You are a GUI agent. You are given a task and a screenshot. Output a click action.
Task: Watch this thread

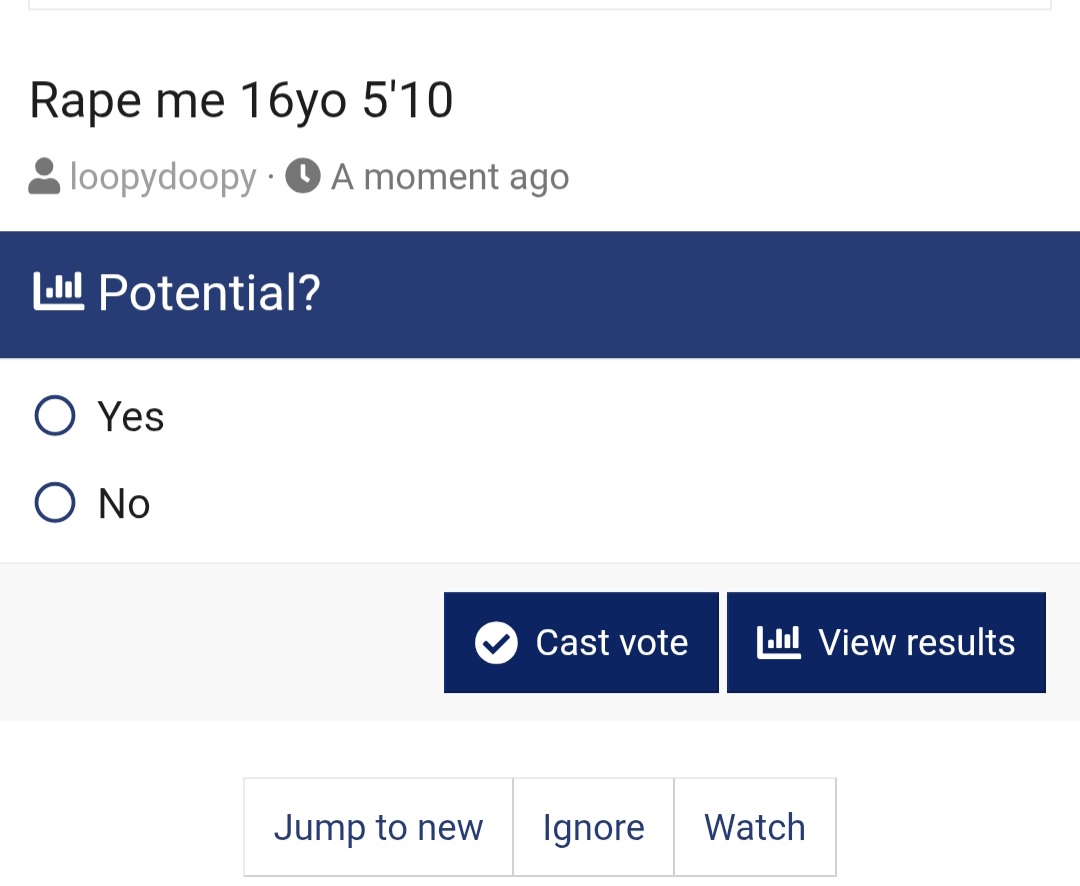(x=754, y=828)
